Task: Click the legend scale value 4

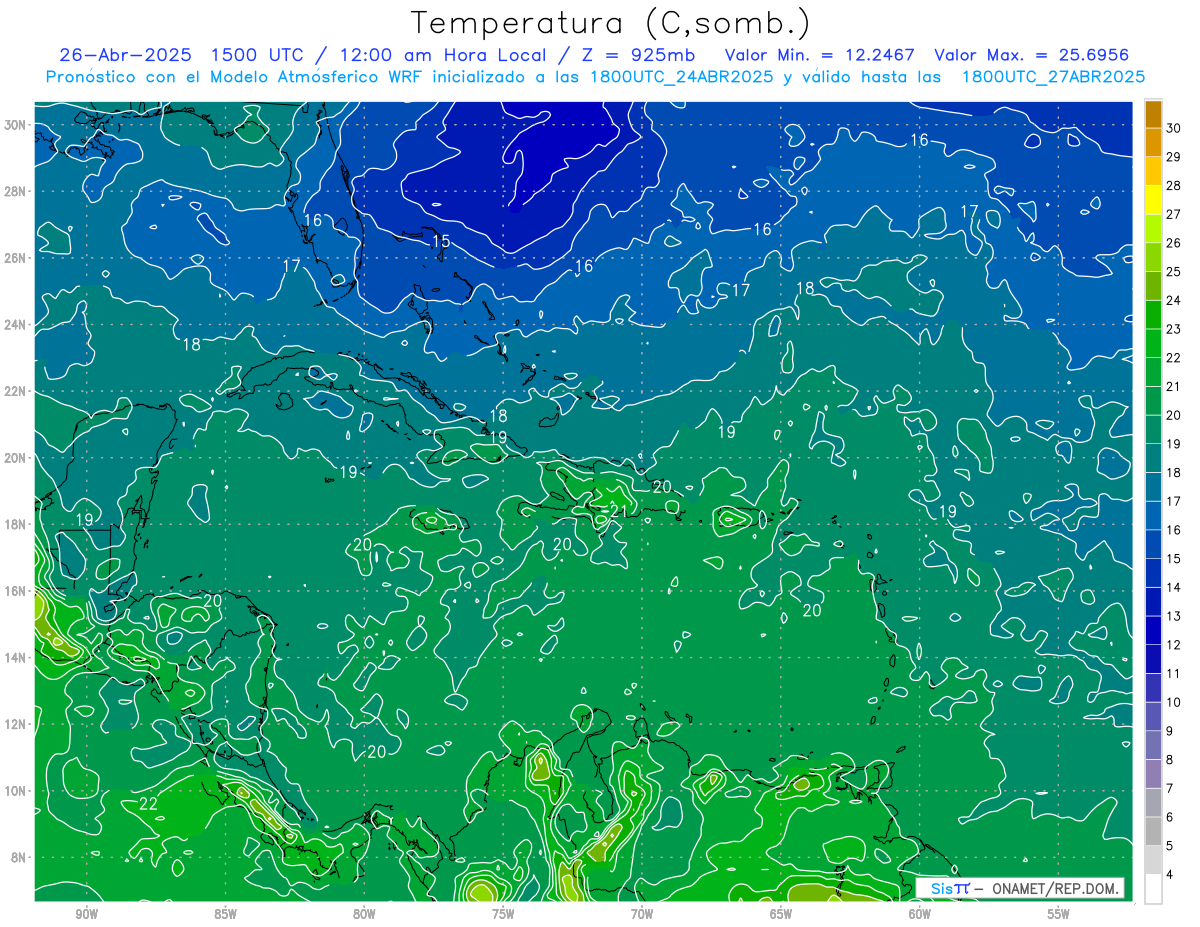Action: 1170,875
